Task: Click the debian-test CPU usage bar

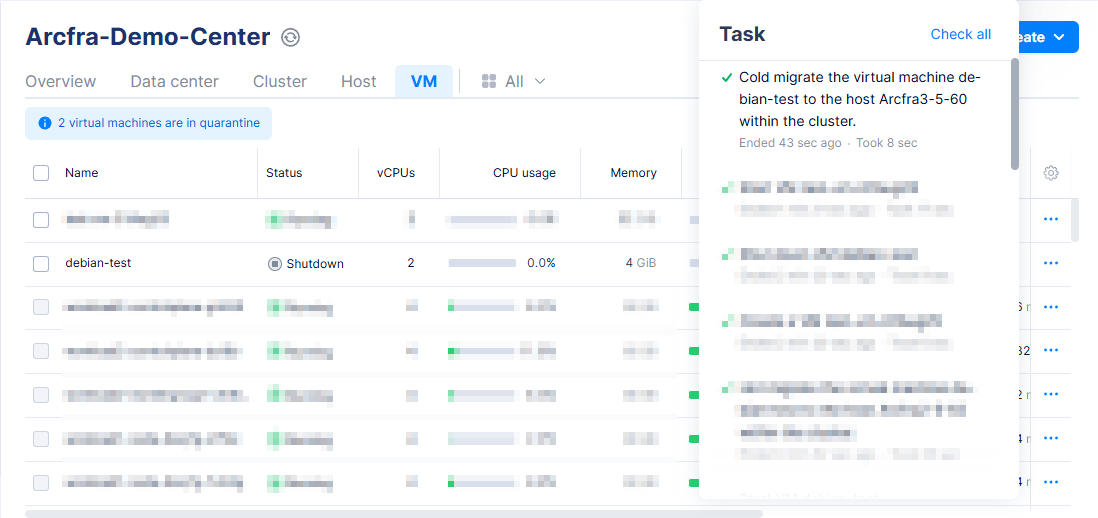Action: (x=482, y=263)
